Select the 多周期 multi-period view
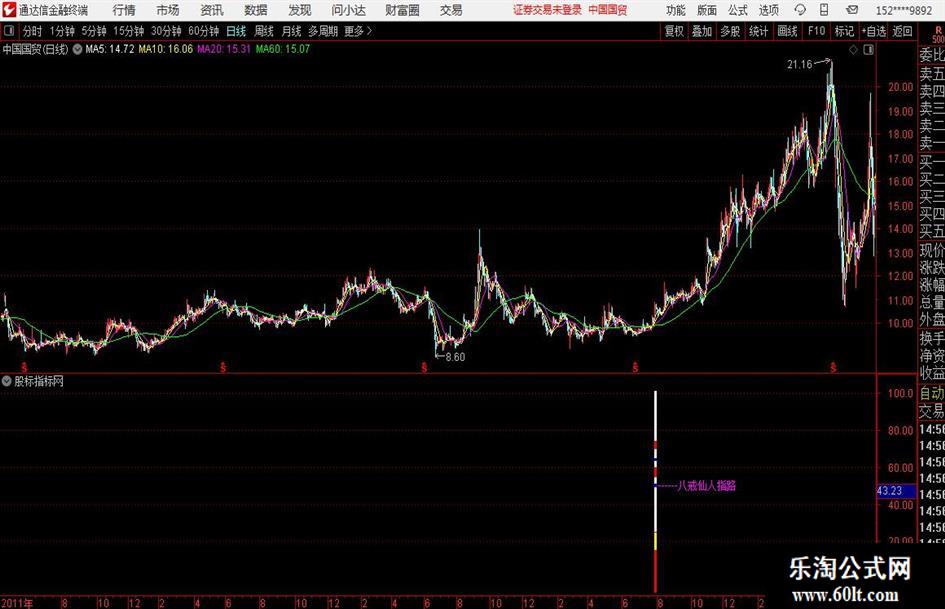The image size is (945, 609). coord(323,31)
